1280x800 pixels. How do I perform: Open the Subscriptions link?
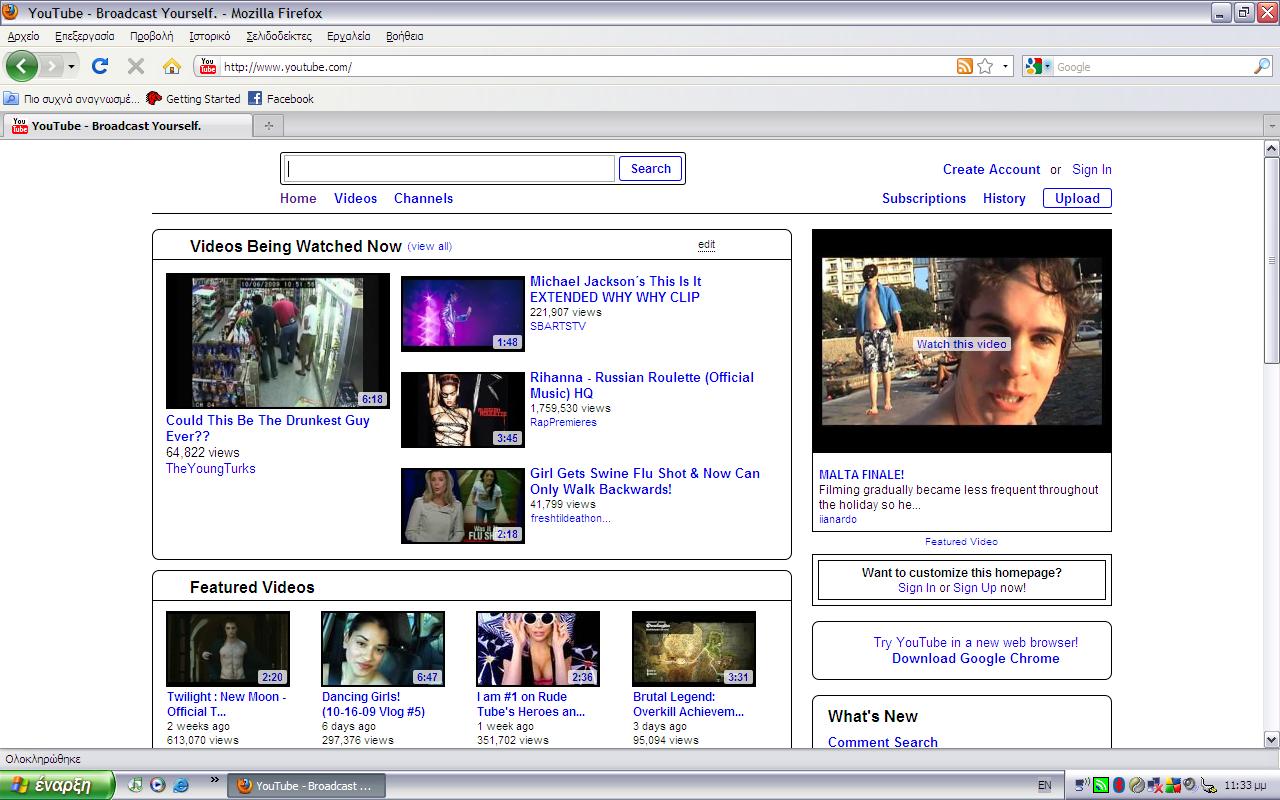pyautogui.click(x=924, y=198)
